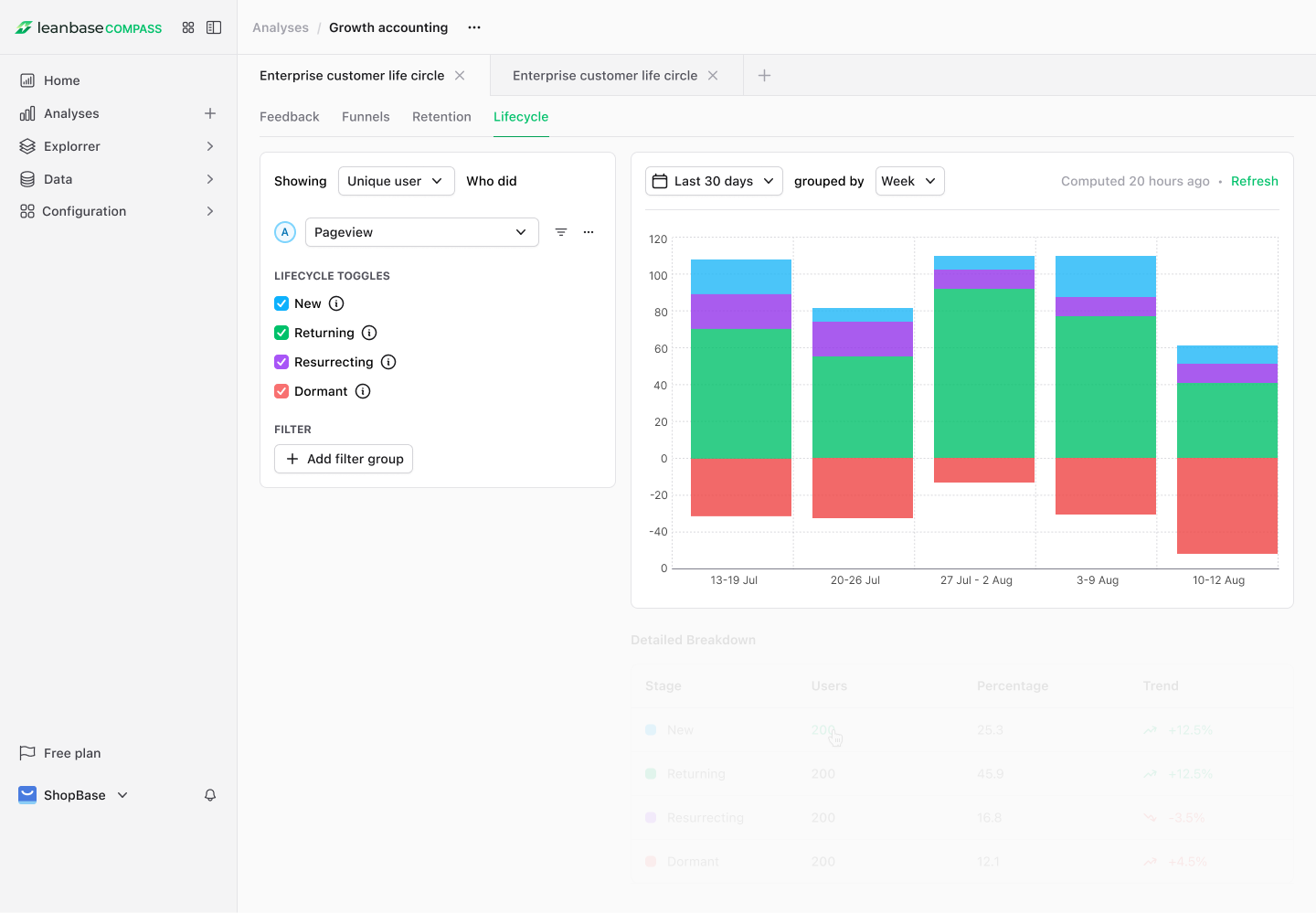Open the more options ellipsis beside Growth accounting

click(x=474, y=27)
